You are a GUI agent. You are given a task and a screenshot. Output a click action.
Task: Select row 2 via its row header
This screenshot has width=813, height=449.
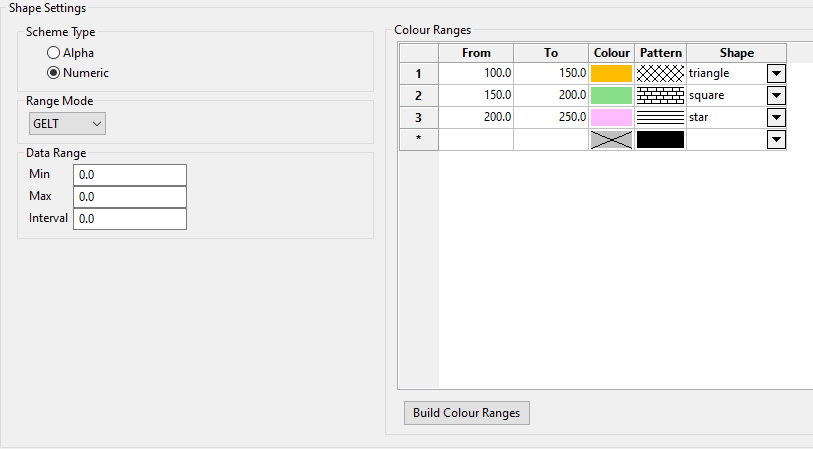(418, 95)
